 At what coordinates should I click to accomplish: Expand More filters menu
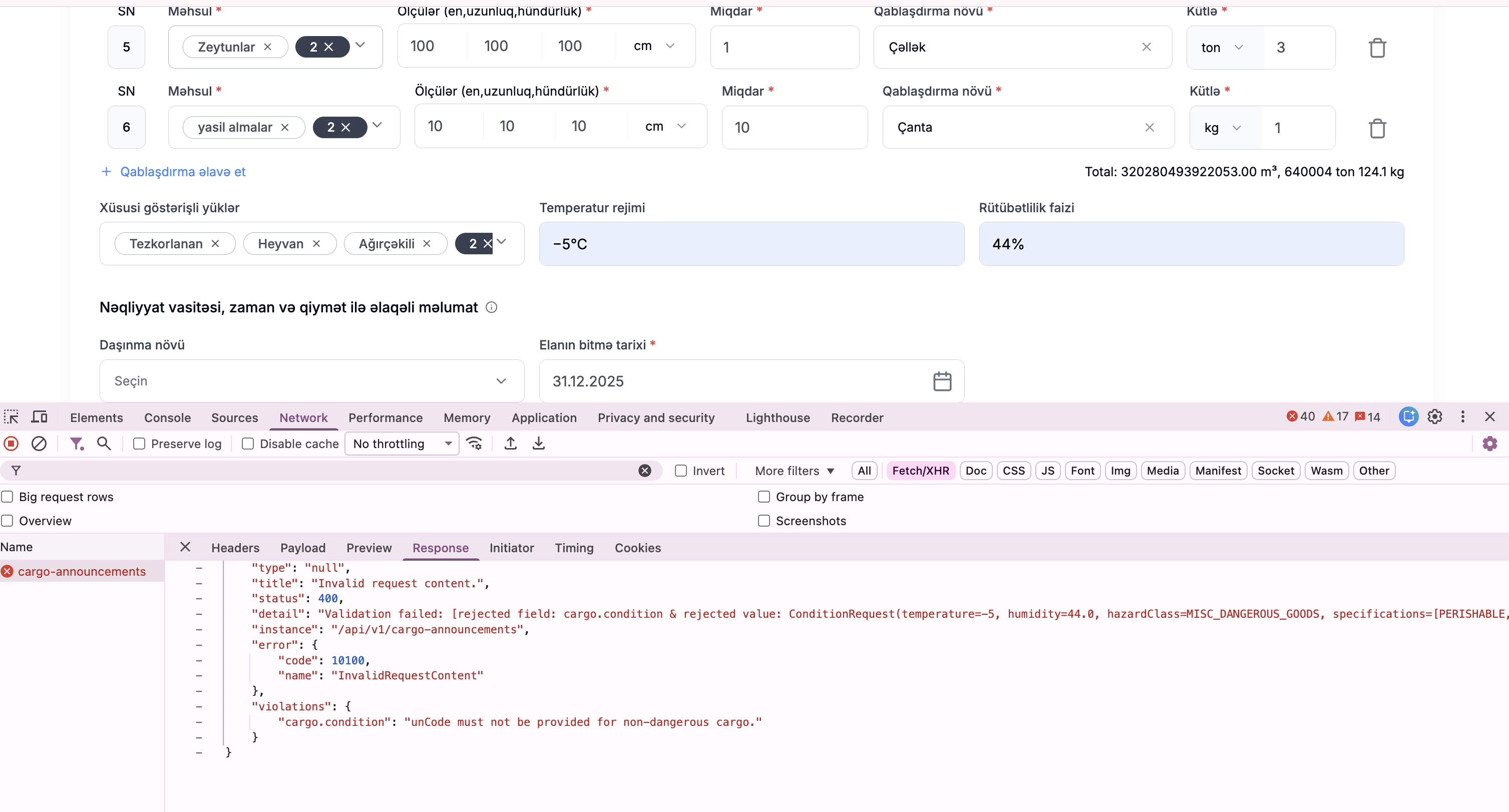pyautogui.click(x=795, y=471)
